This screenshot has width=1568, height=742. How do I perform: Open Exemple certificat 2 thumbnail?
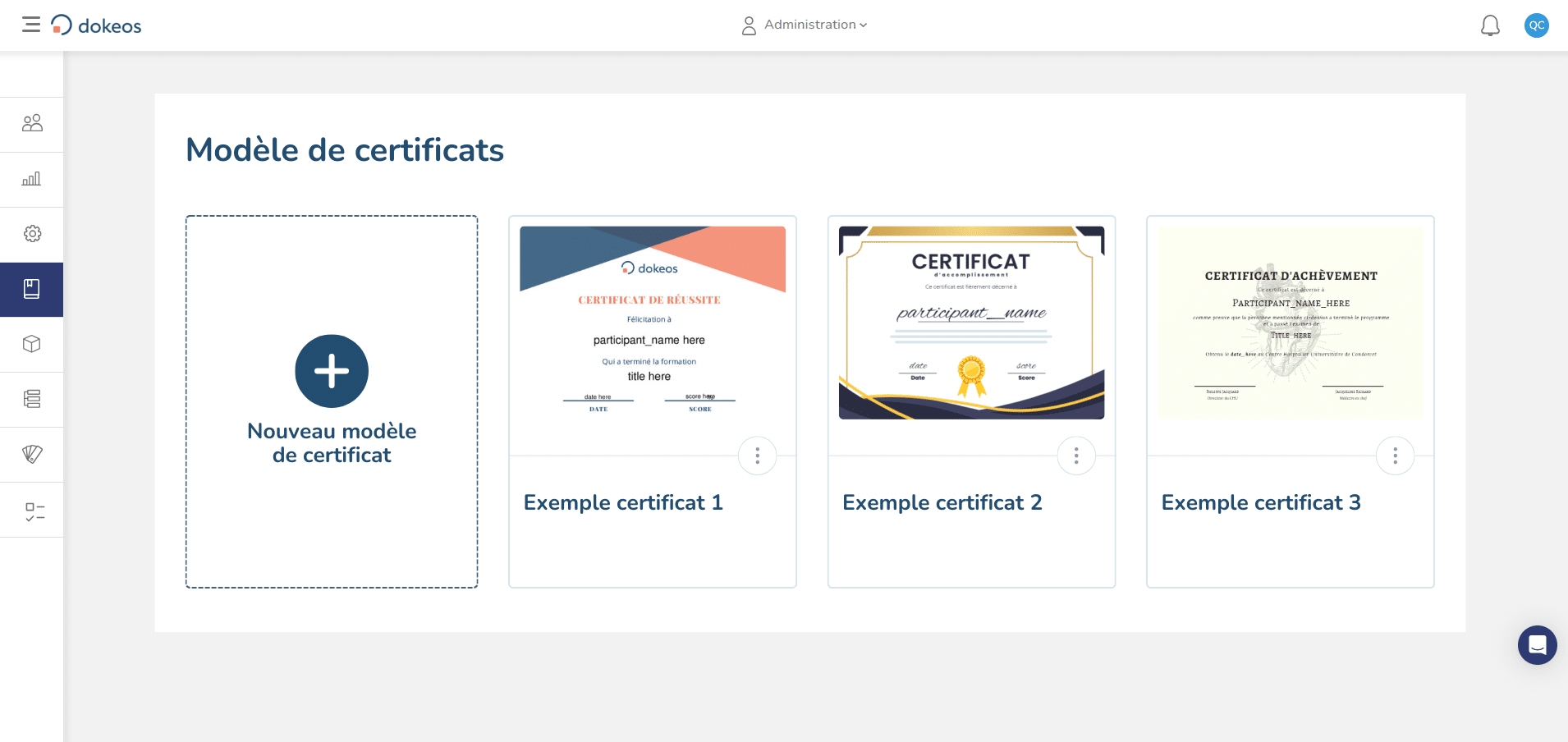pyautogui.click(x=971, y=323)
